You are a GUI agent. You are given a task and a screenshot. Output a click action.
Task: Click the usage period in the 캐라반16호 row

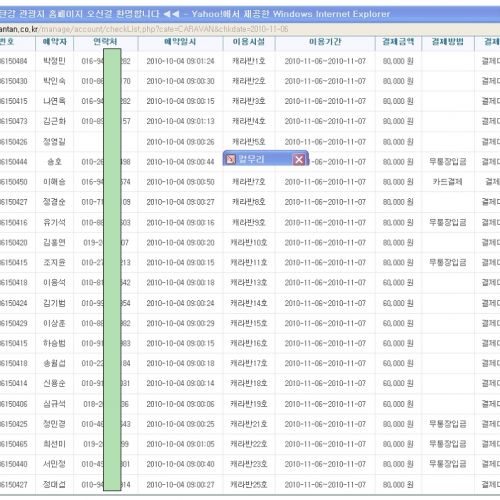click(325, 343)
